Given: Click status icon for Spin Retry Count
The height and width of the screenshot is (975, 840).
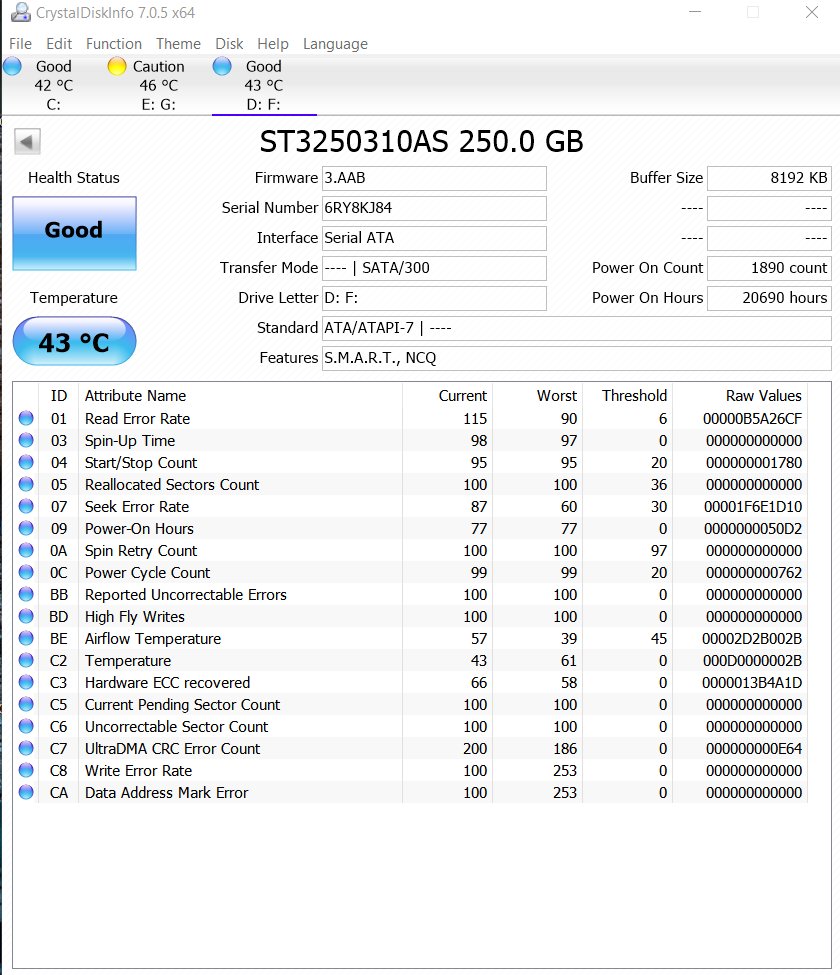Looking at the screenshot, I should tap(26, 550).
